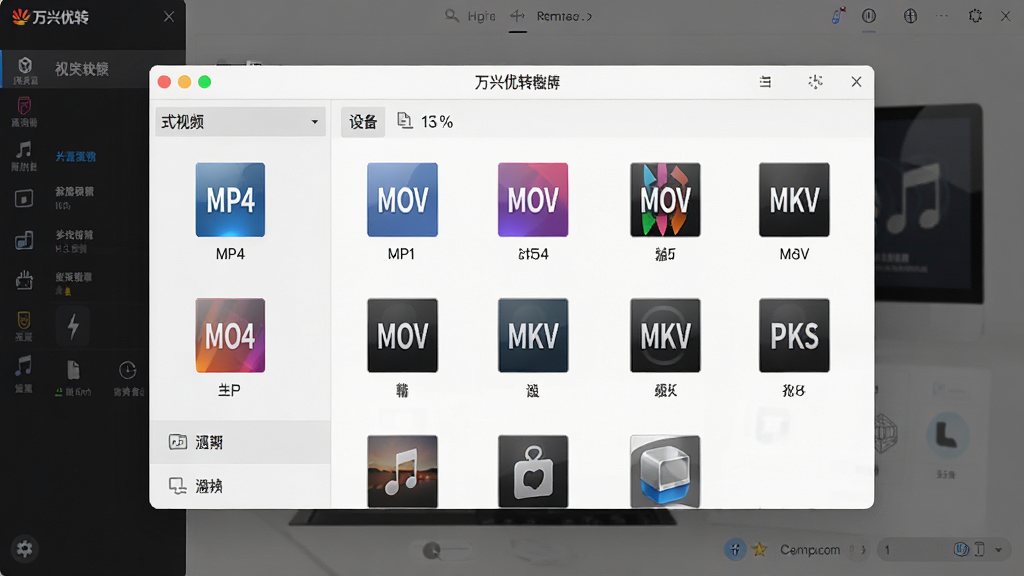Screen dimensions: 1024x576
Task: Click the document icon beside 13%
Action: pyautogui.click(x=405, y=121)
